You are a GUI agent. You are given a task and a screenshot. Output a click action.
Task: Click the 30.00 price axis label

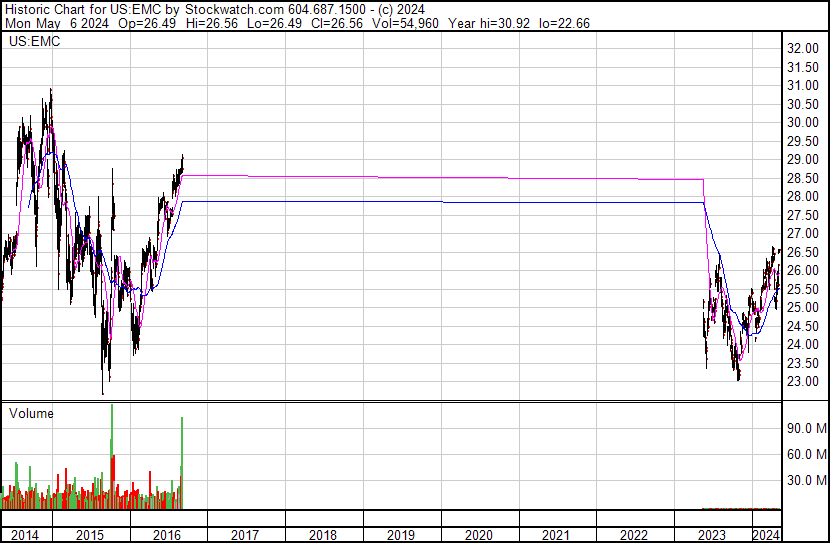[x=803, y=122]
